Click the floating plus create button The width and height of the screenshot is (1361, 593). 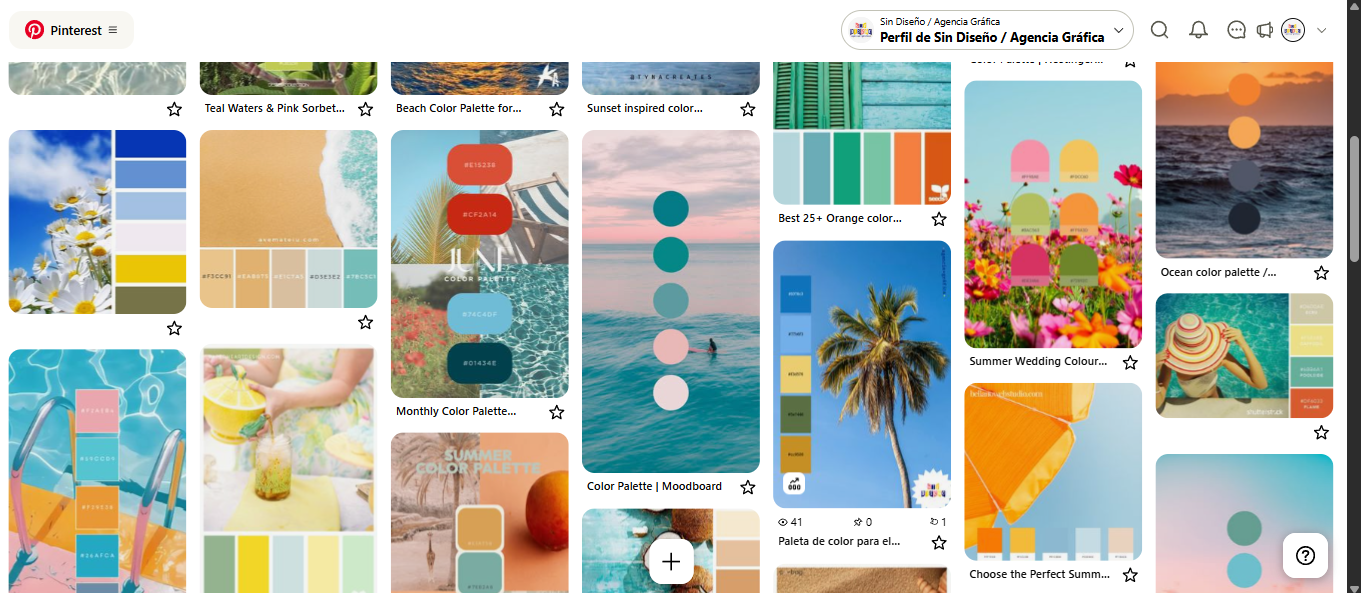click(x=671, y=561)
